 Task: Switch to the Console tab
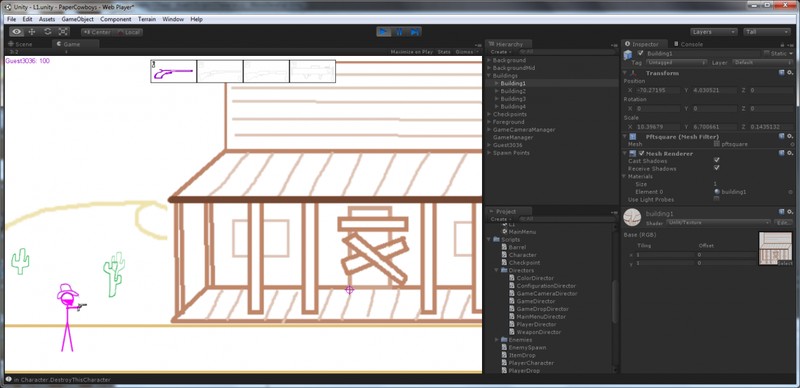coord(688,44)
